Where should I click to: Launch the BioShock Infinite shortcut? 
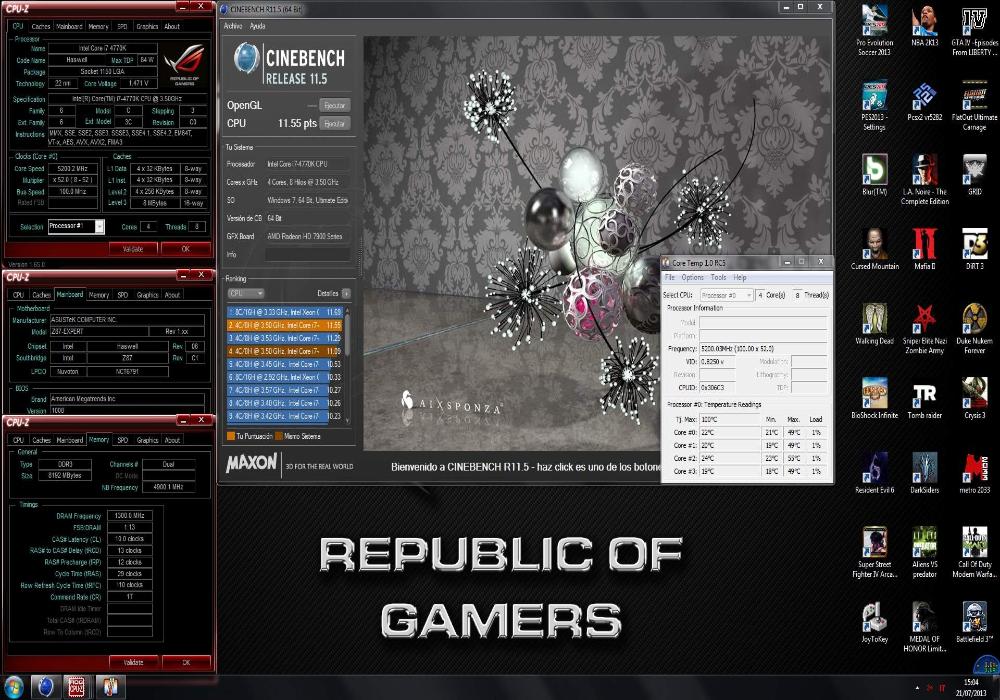(874, 398)
